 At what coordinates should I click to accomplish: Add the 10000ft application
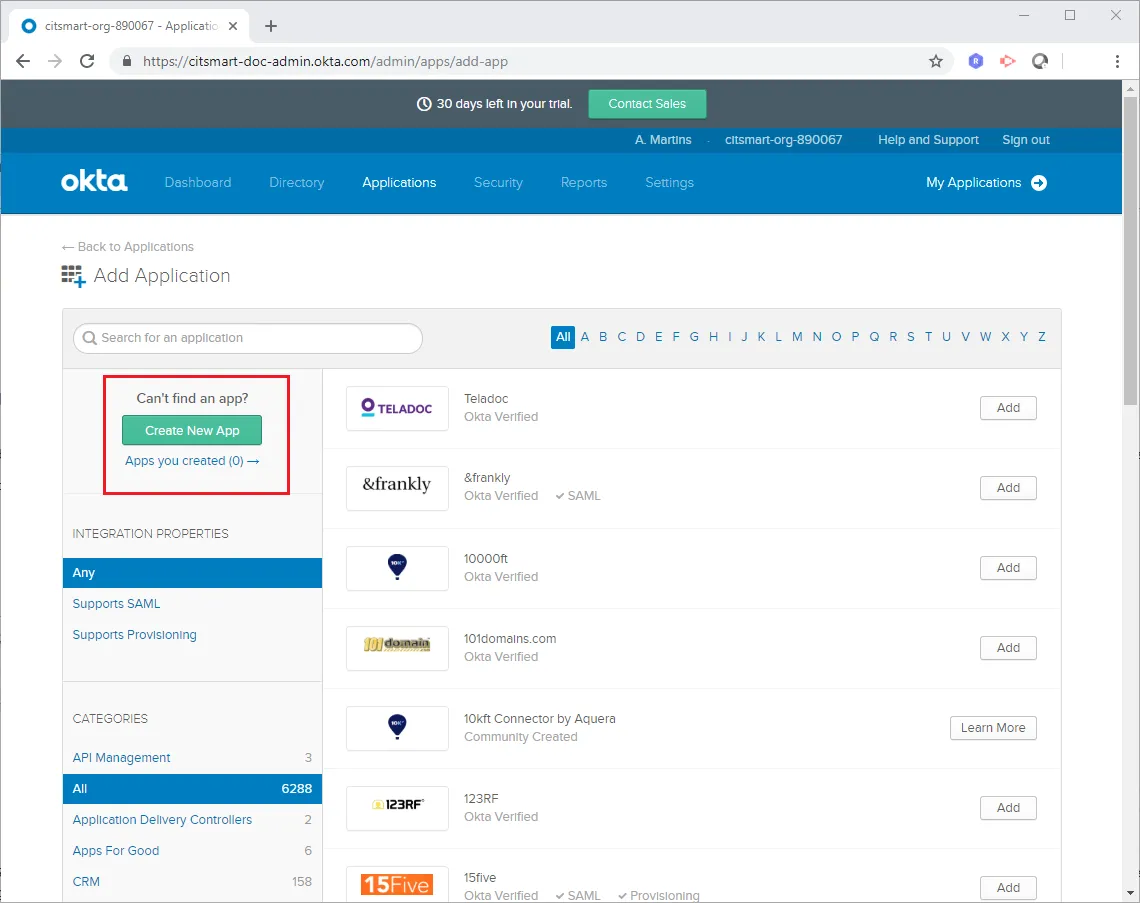point(1008,568)
